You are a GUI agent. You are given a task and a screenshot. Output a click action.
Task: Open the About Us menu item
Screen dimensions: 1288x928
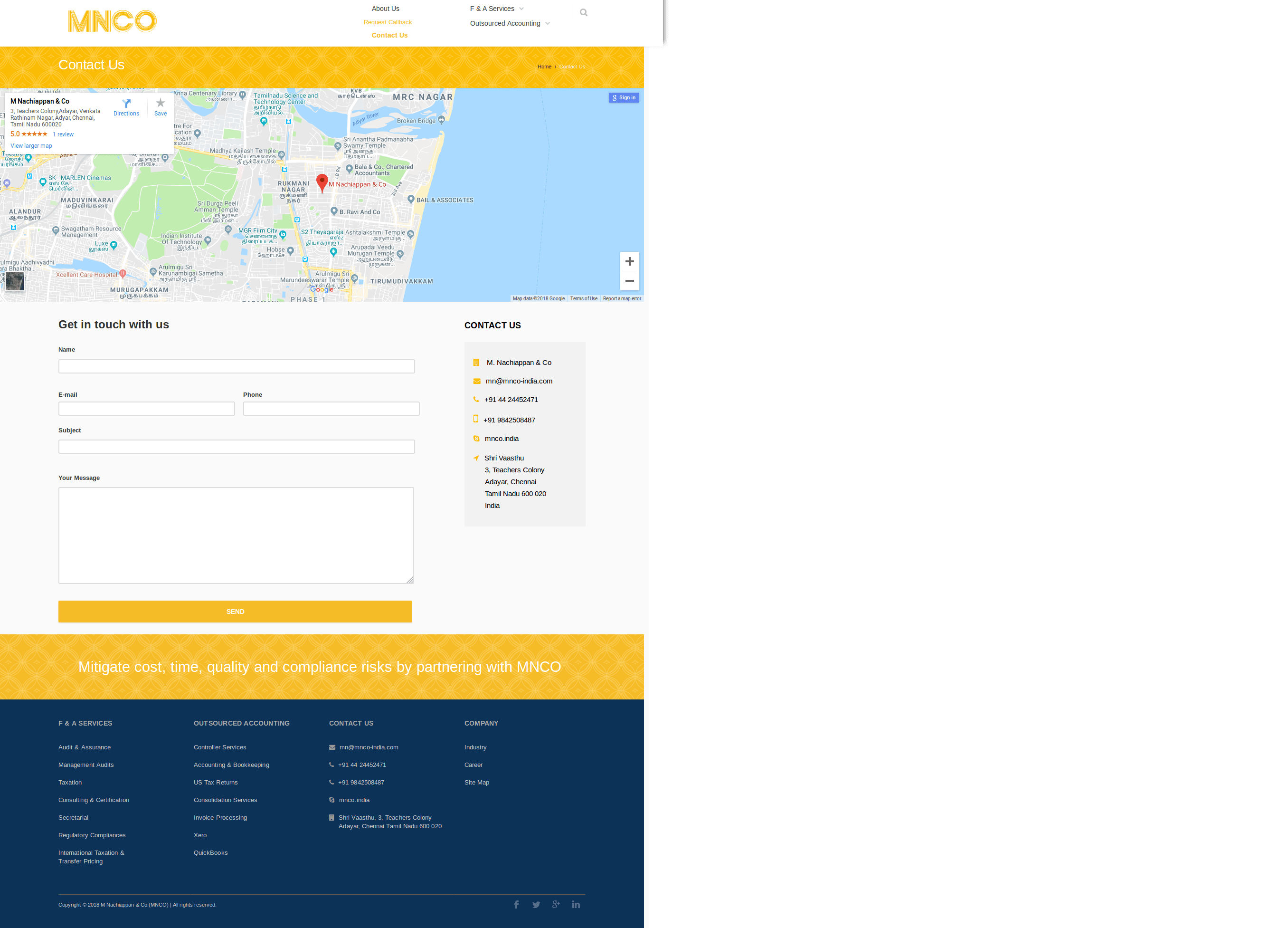pos(386,9)
